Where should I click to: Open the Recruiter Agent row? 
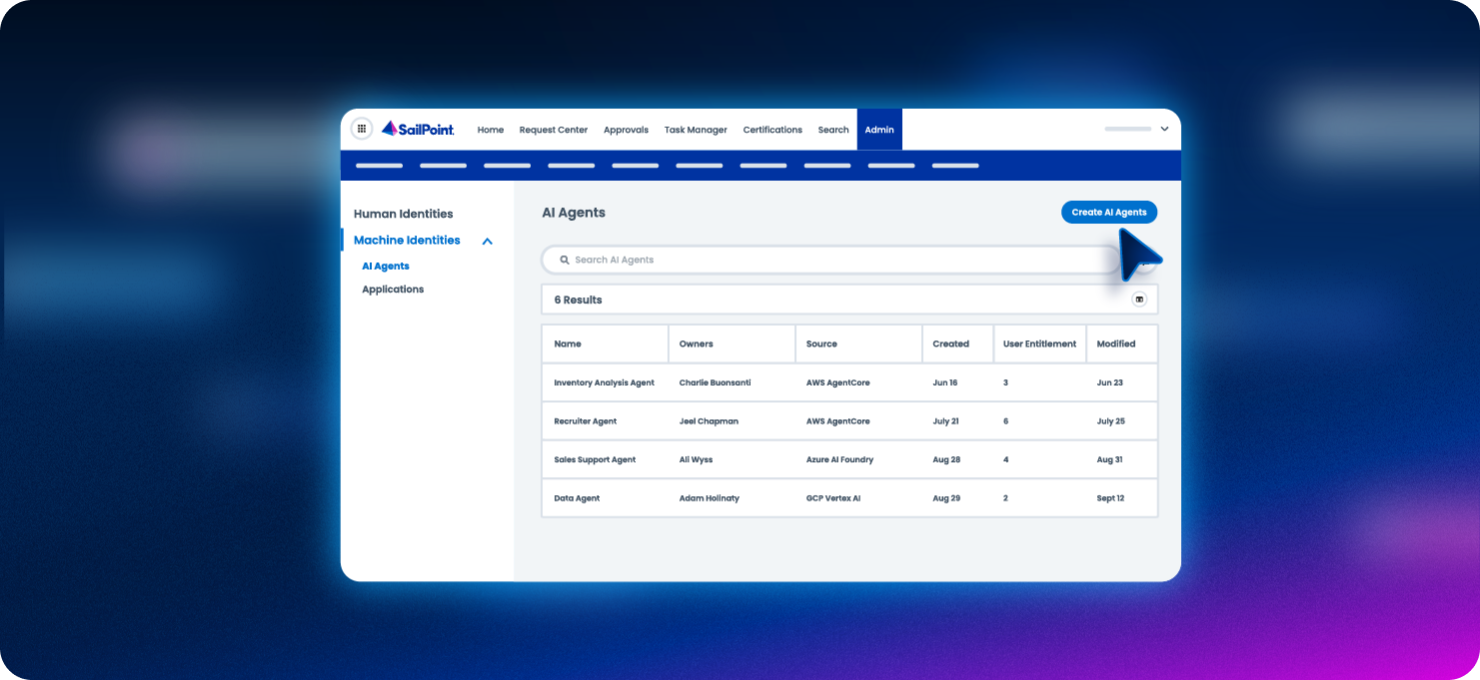(850, 421)
